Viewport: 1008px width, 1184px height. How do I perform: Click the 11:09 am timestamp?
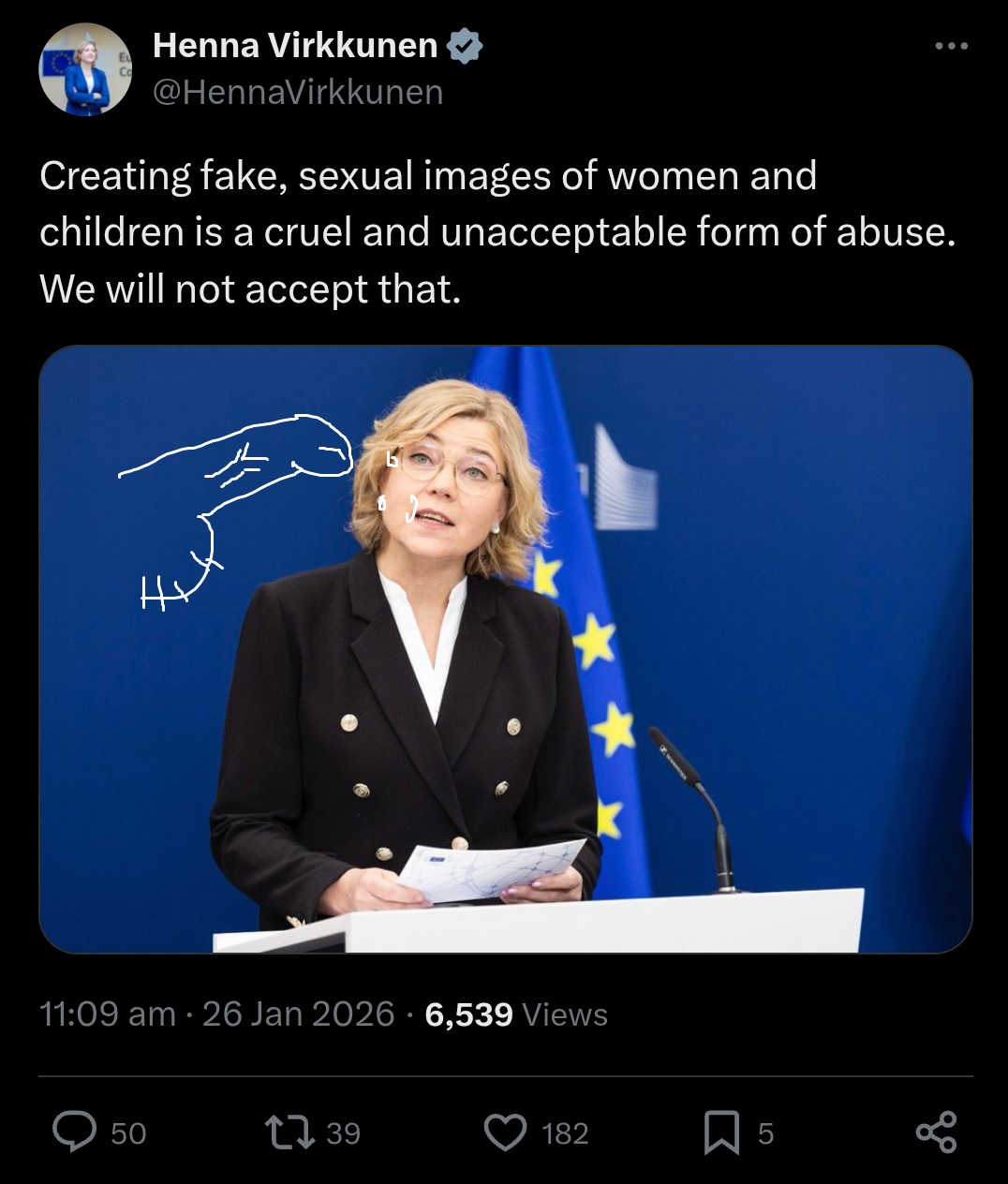click(x=108, y=1014)
